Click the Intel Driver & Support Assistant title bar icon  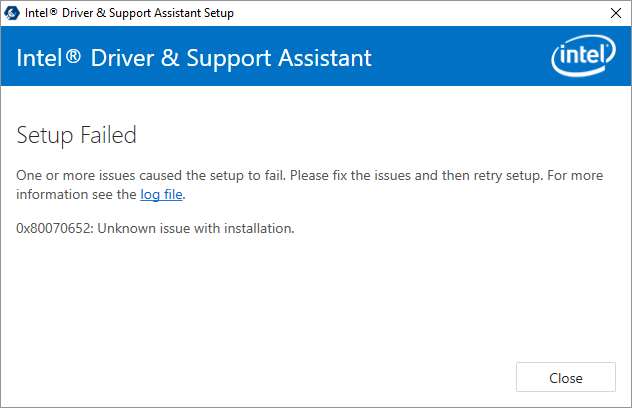pos(12,13)
